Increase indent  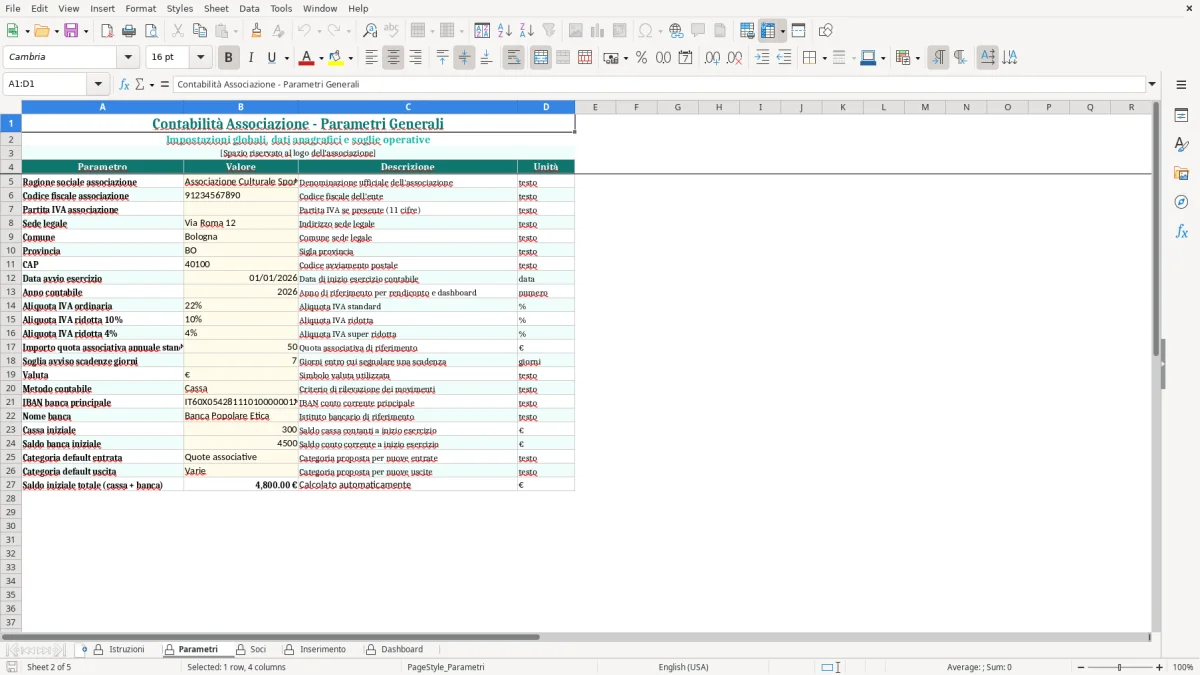(762, 58)
